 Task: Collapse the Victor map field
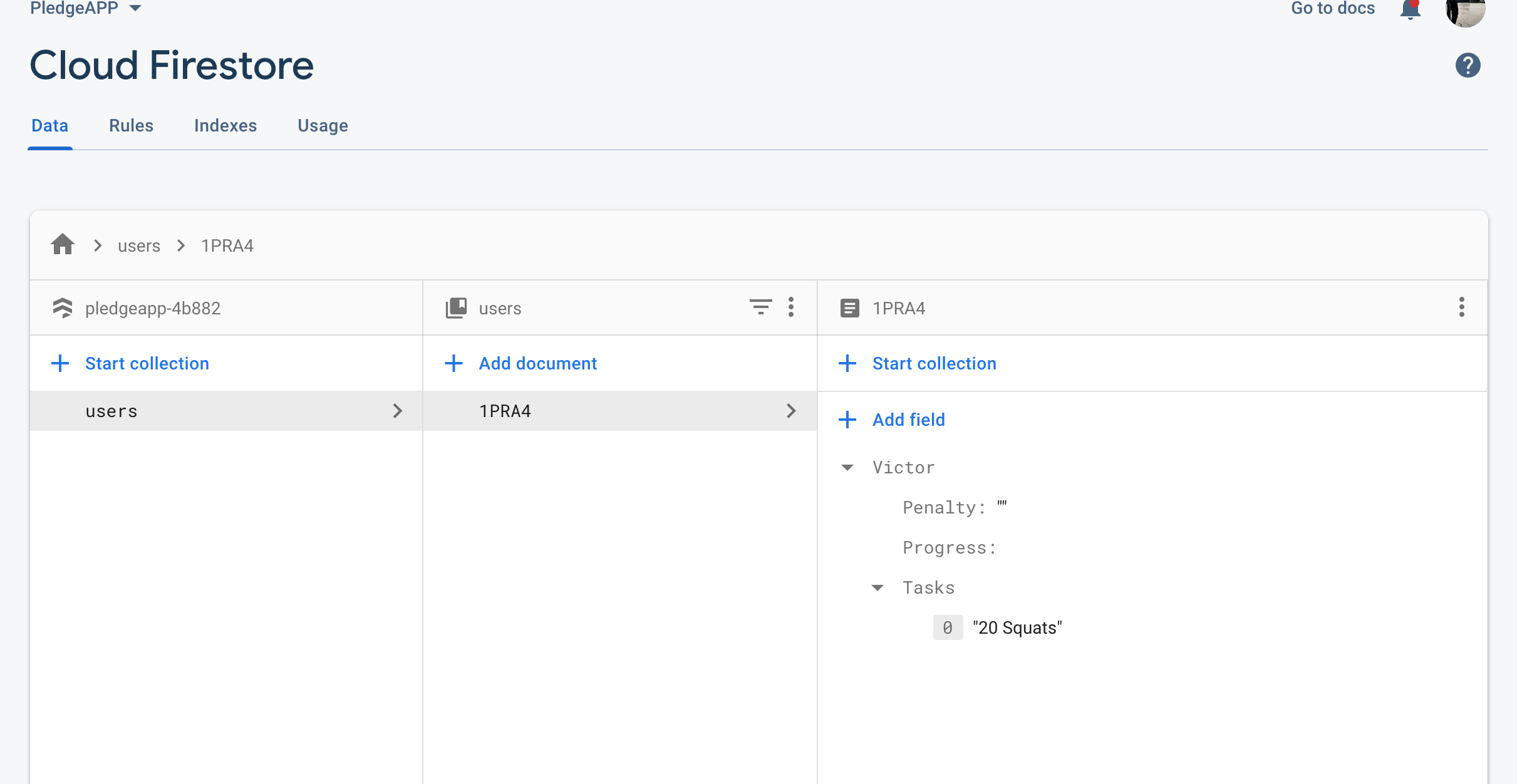[847, 467]
